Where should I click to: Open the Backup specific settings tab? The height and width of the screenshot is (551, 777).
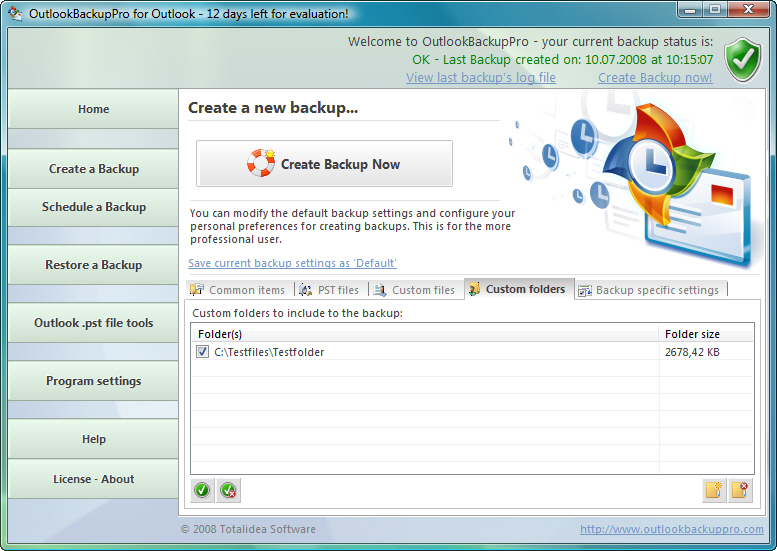click(650, 290)
